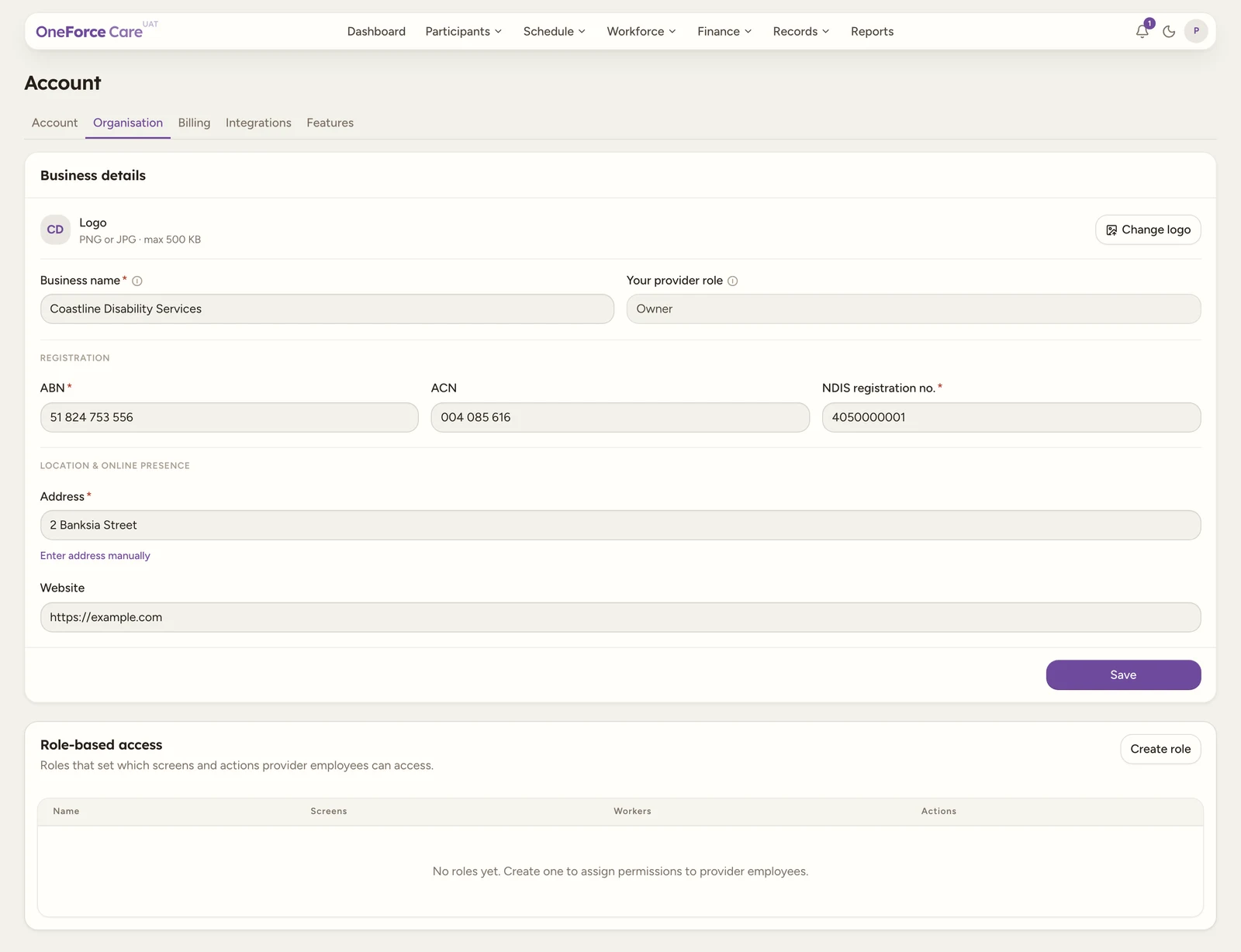Focus the ACN input field
This screenshot has height=952, width=1241.
point(620,417)
